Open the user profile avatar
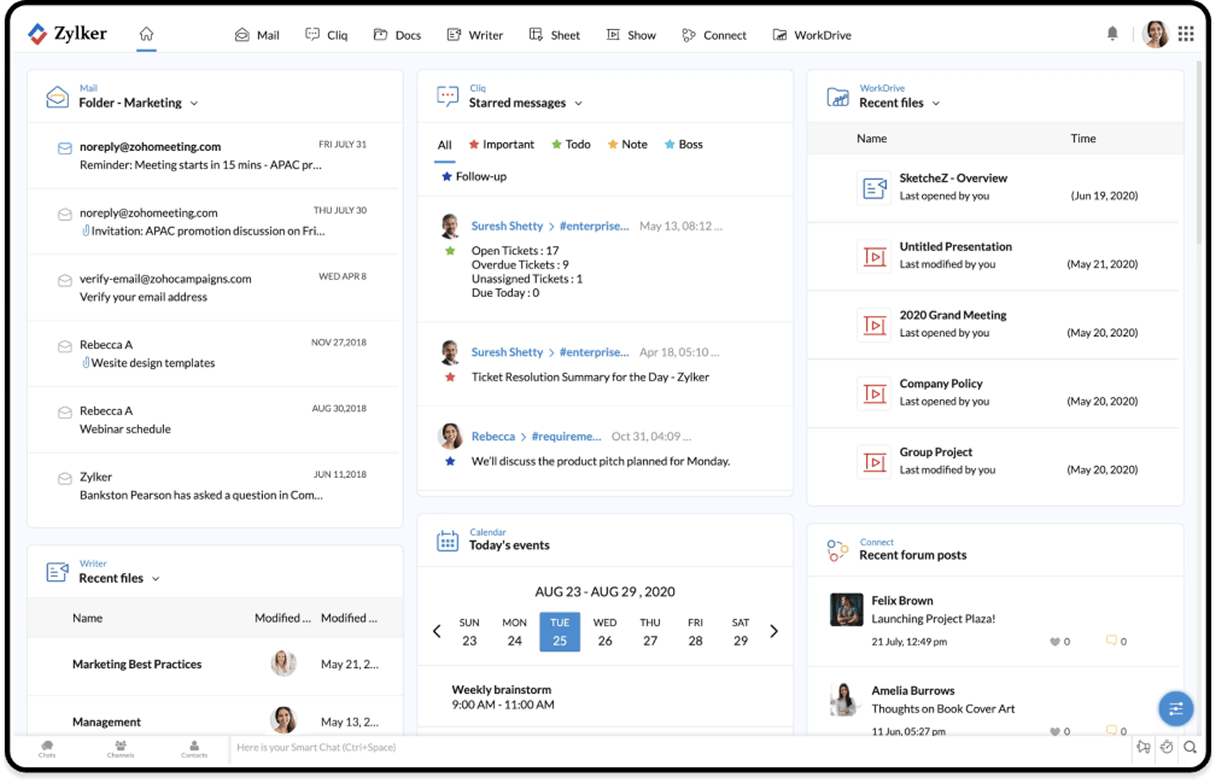 [x=1155, y=34]
